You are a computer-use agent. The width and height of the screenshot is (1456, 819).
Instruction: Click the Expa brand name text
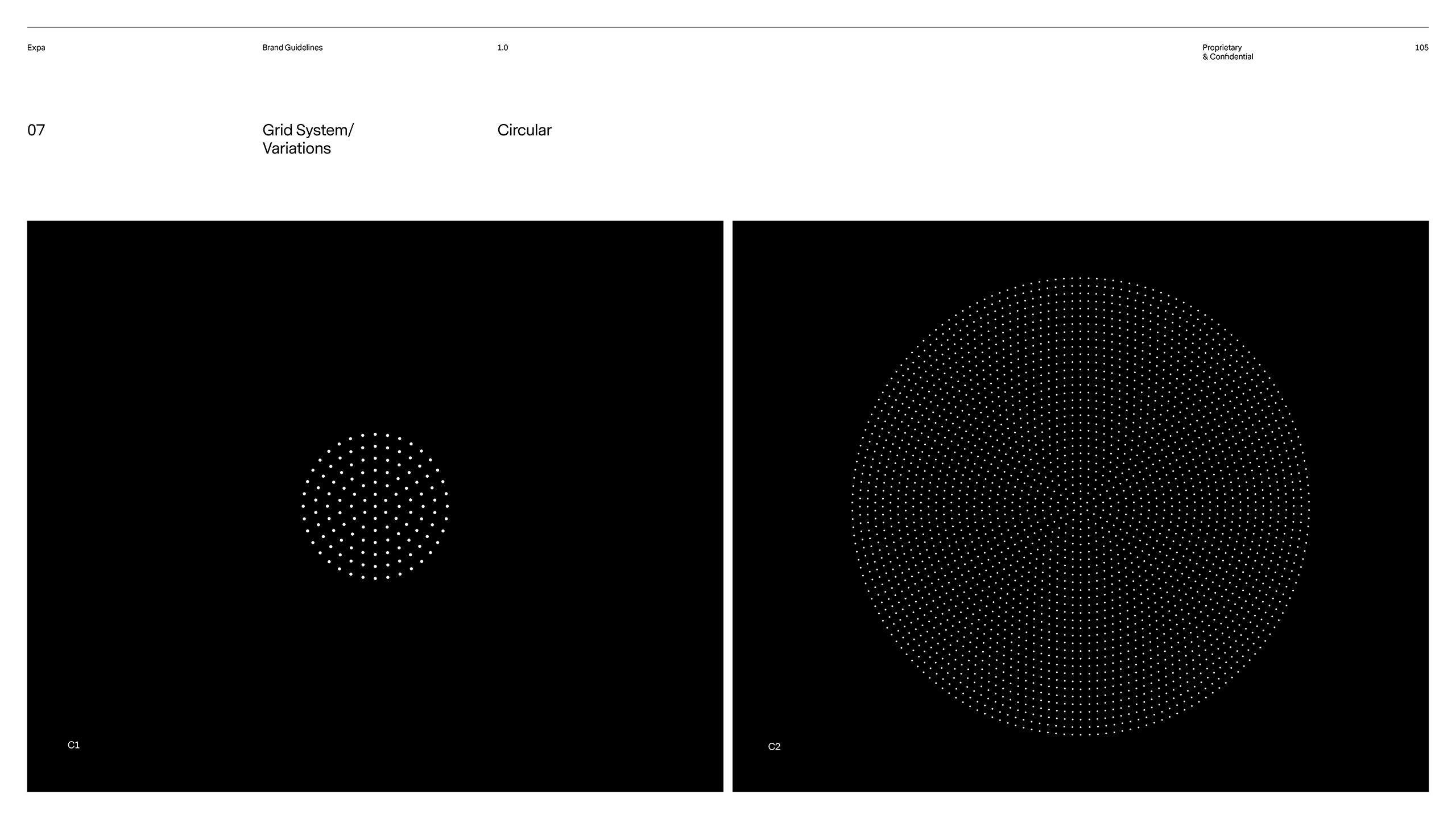[36, 48]
